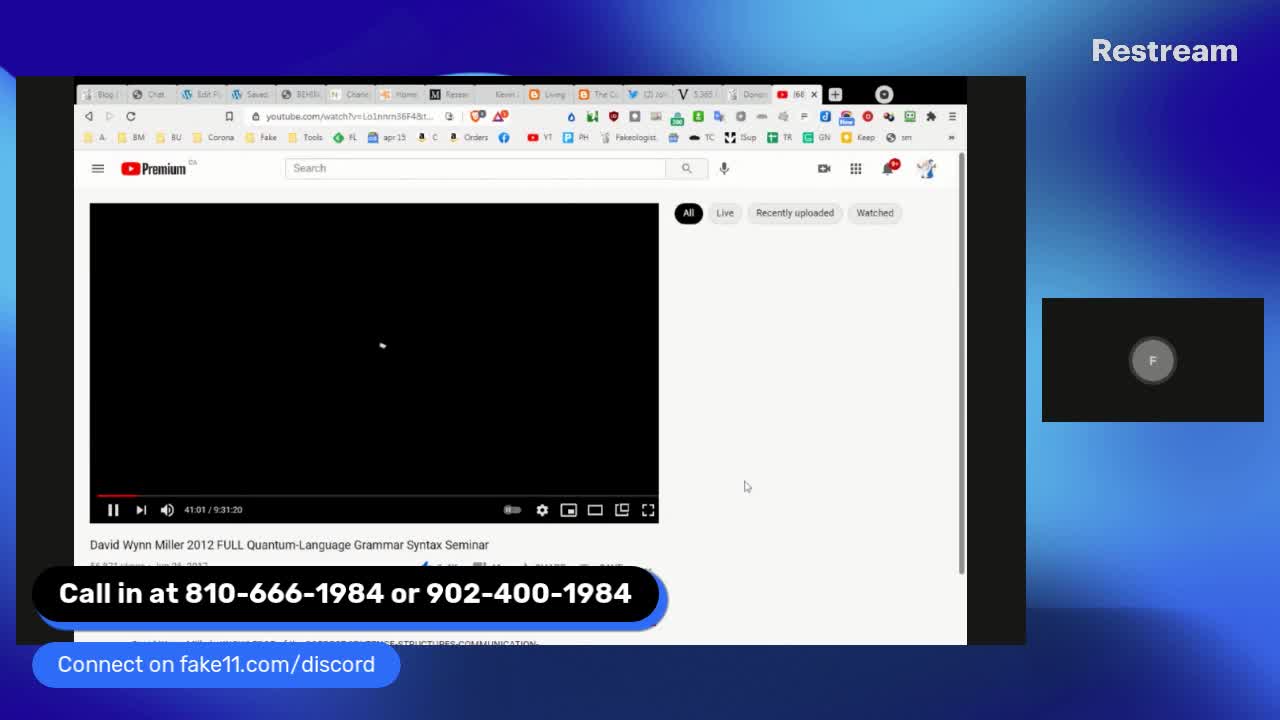Open the YouTube apps grid
Viewport: 1280px width, 720px height.
856,168
